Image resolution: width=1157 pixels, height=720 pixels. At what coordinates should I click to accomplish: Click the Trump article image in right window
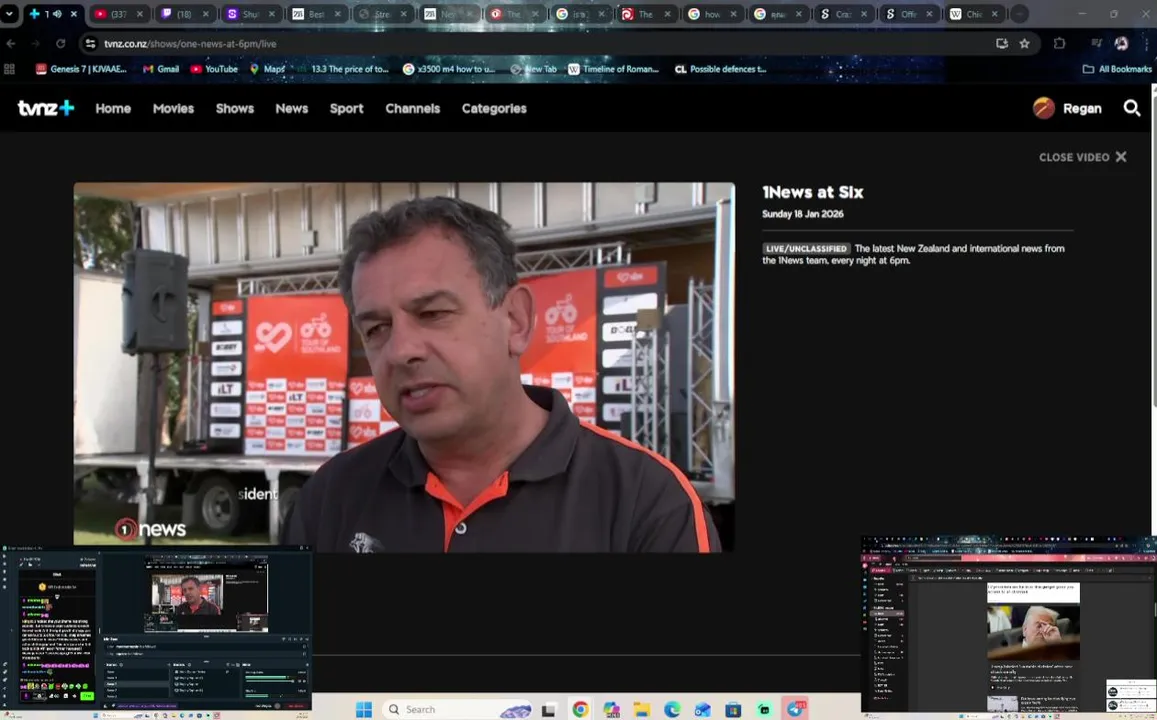pyautogui.click(x=1033, y=631)
